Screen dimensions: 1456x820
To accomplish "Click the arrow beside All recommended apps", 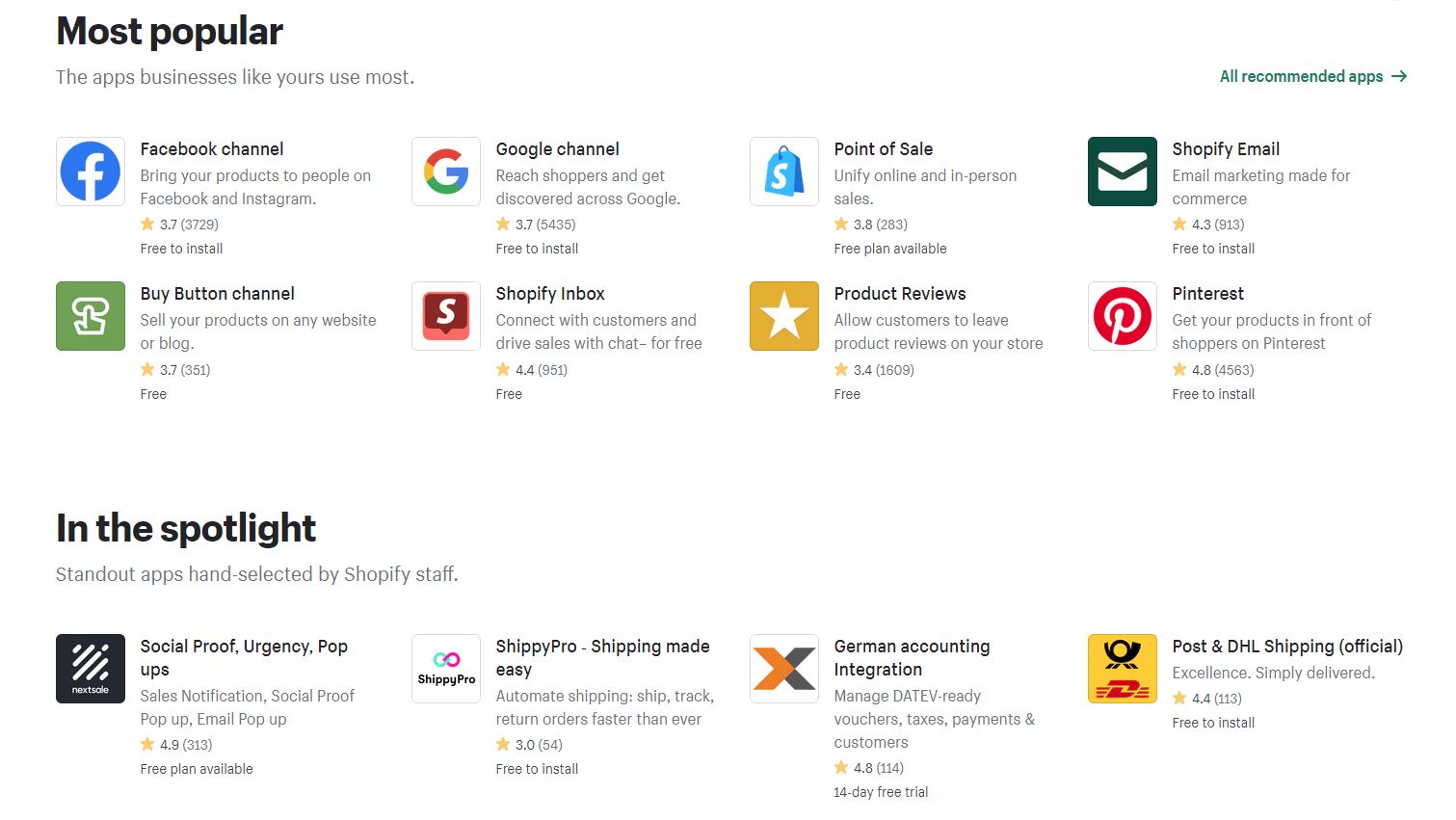I will [1399, 76].
